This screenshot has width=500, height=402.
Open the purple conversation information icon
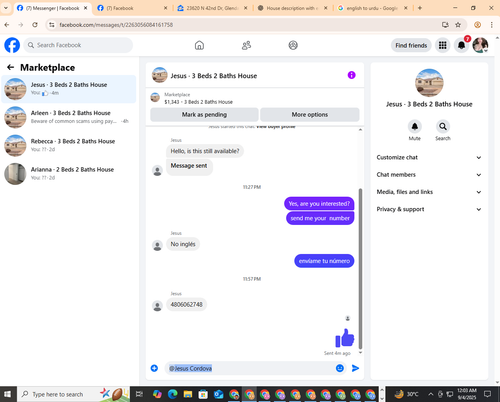[x=351, y=75]
